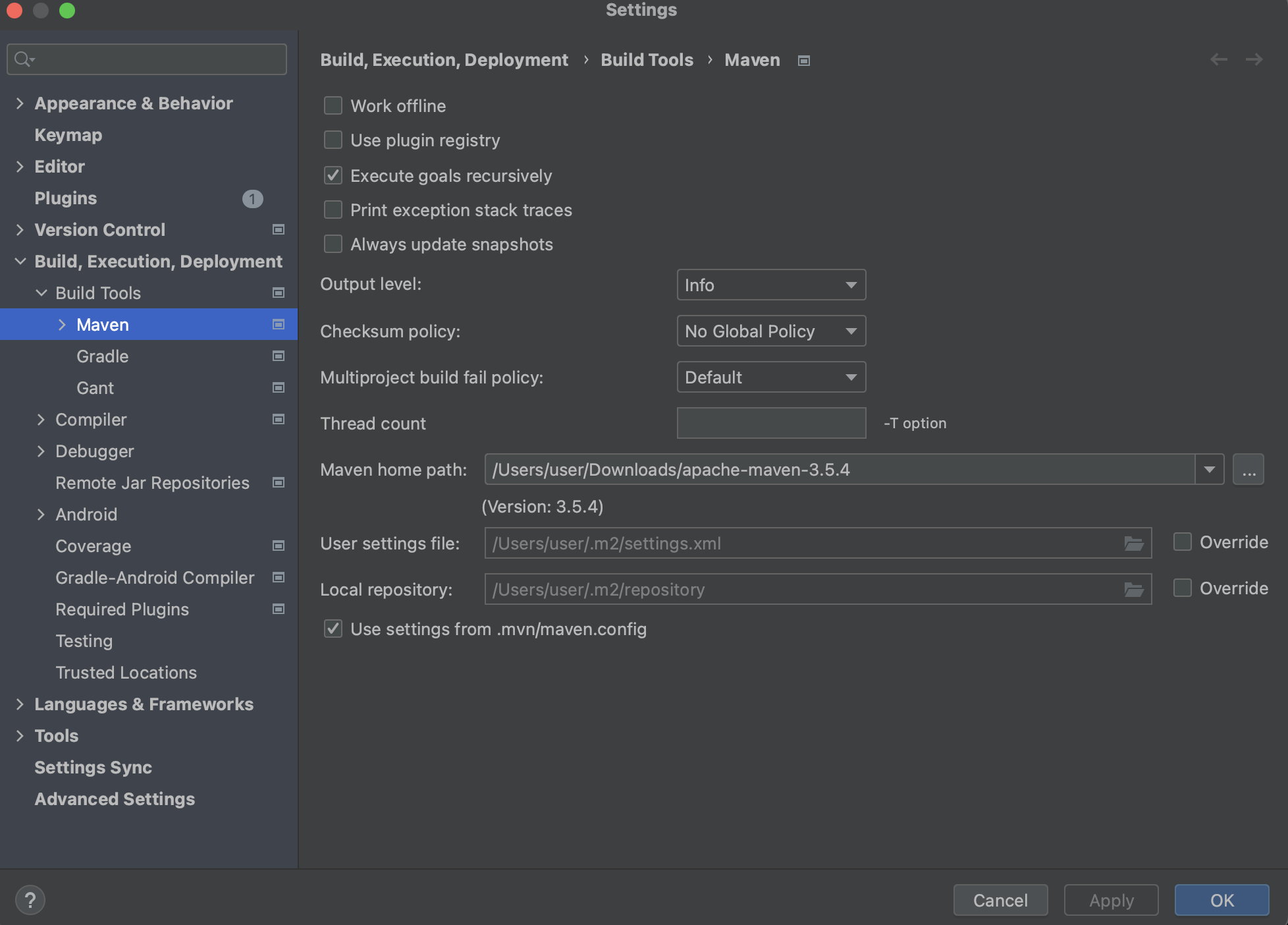Image resolution: width=1288 pixels, height=925 pixels.
Task: Focus the settings search field
Action: [x=147, y=59]
